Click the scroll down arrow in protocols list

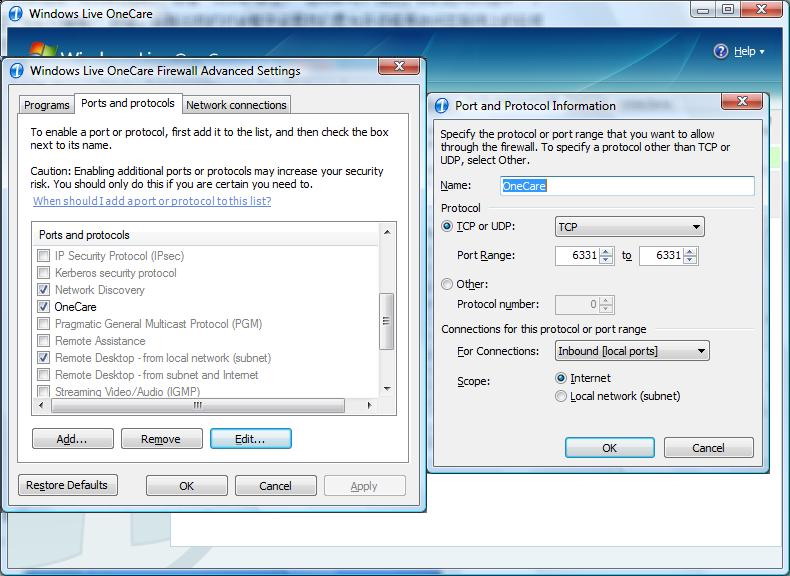(387, 389)
